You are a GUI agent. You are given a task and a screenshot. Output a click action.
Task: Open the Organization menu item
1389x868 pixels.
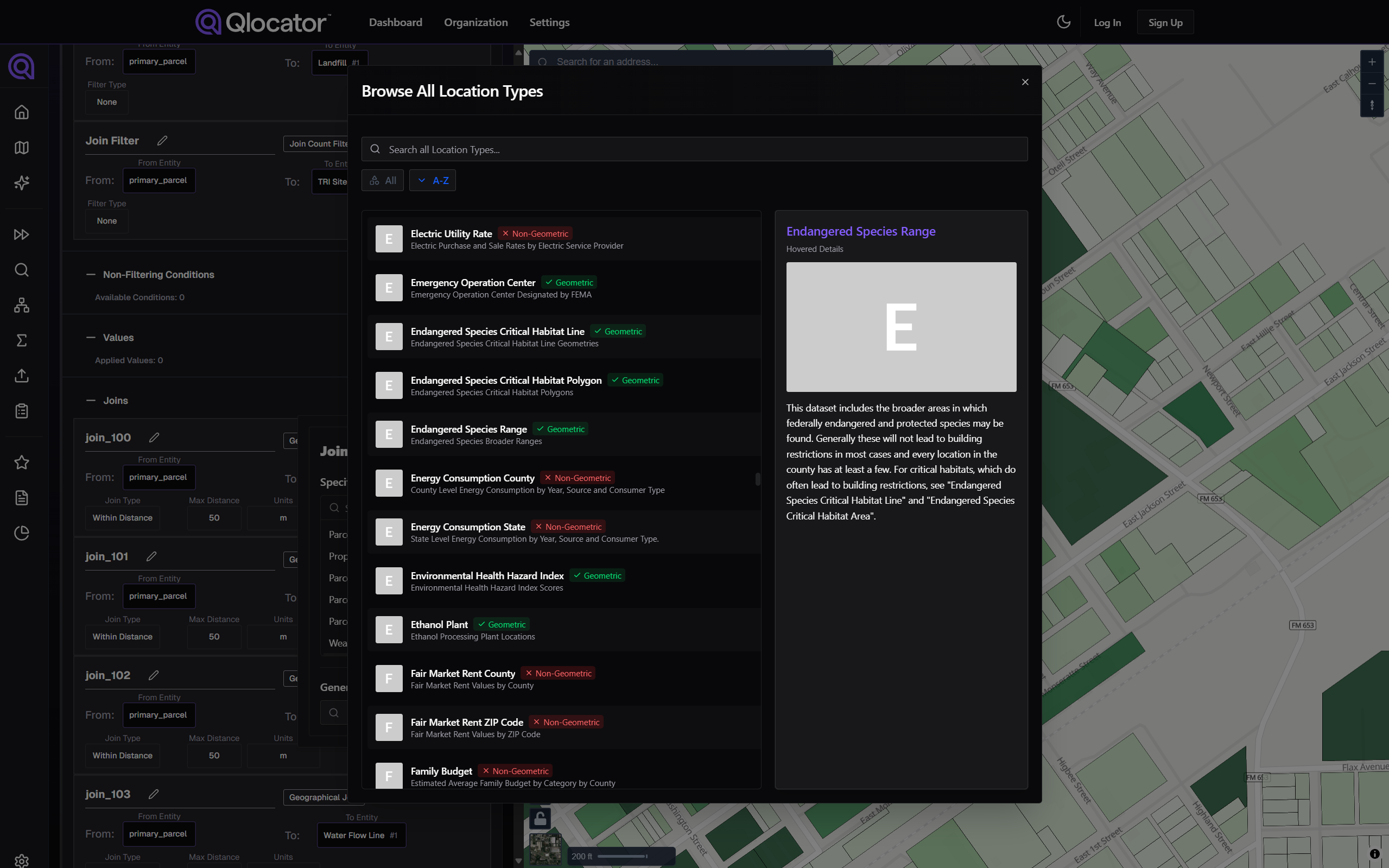point(475,22)
